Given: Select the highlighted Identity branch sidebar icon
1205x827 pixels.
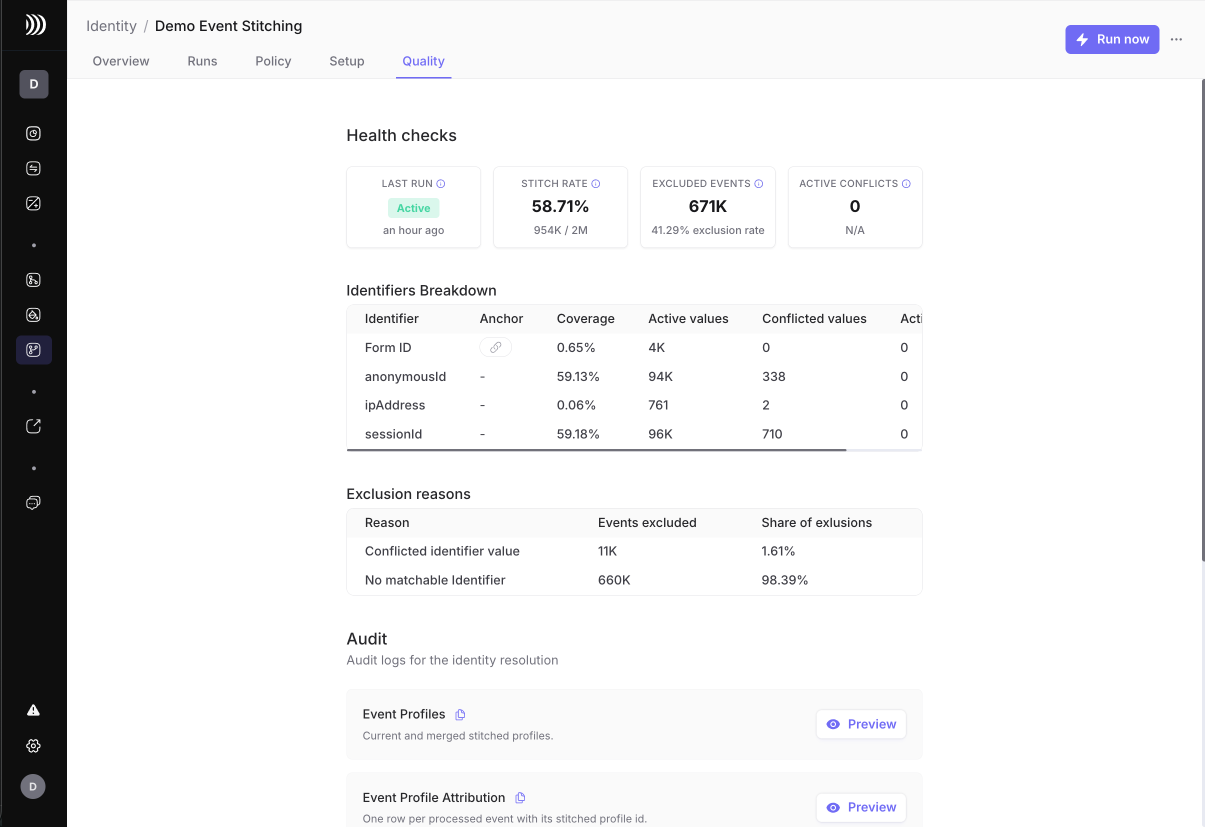Looking at the screenshot, I should [33, 350].
